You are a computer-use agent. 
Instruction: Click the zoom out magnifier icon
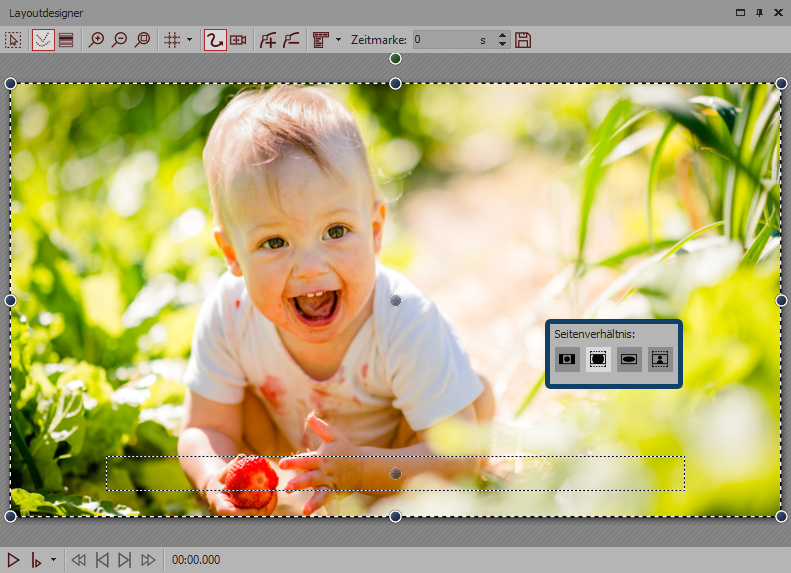119,40
